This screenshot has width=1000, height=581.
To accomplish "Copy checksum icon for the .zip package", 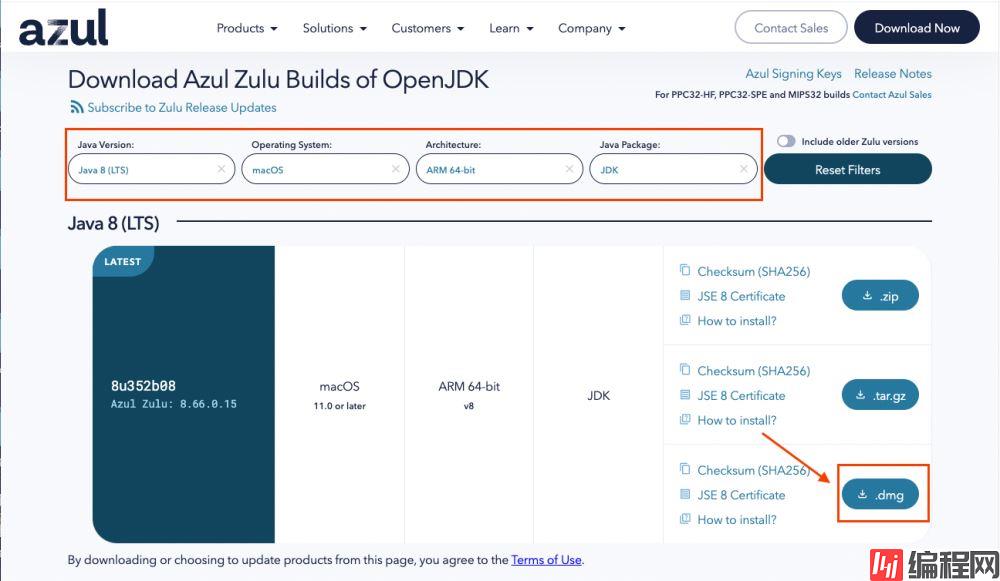I will [x=685, y=271].
